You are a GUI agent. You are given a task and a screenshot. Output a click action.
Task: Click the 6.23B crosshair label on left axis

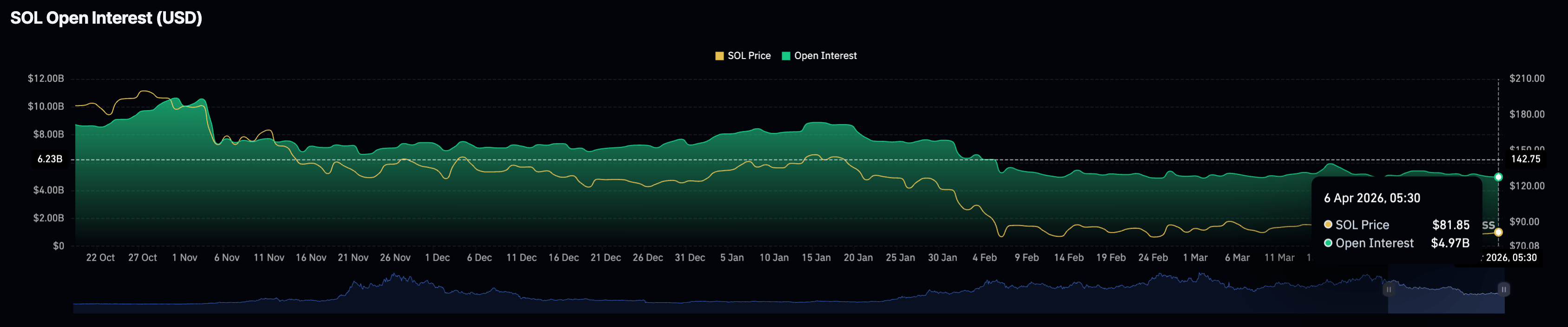tap(50, 159)
